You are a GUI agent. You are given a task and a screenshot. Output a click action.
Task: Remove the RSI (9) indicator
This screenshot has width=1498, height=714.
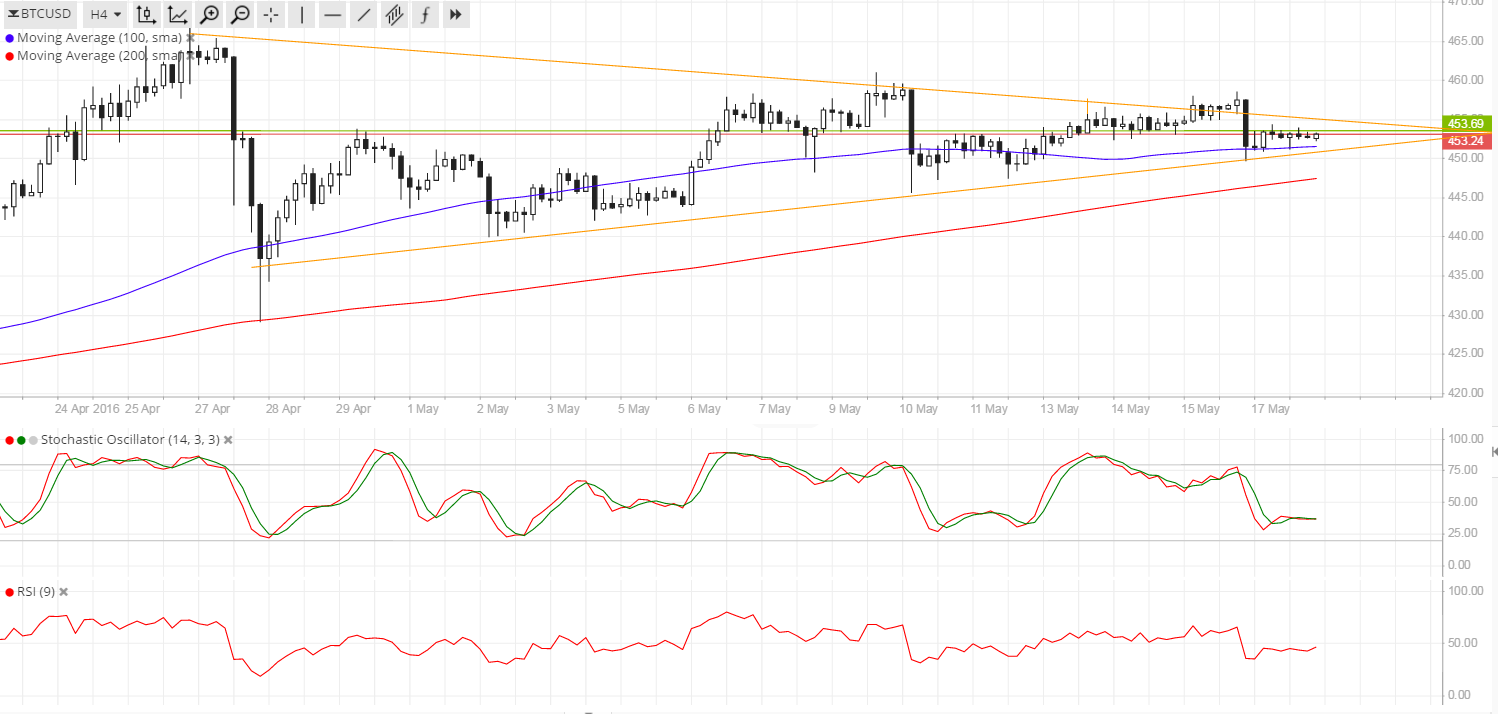click(x=63, y=592)
